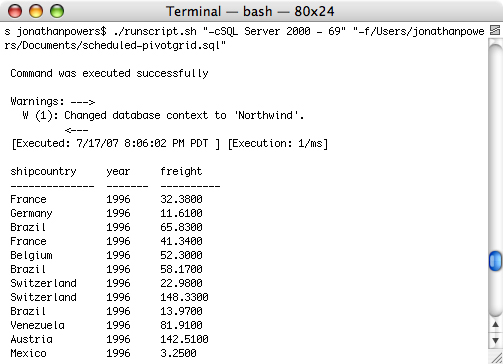Click the shipcountry column header text
Screen dimensions: 503x364
(43, 171)
